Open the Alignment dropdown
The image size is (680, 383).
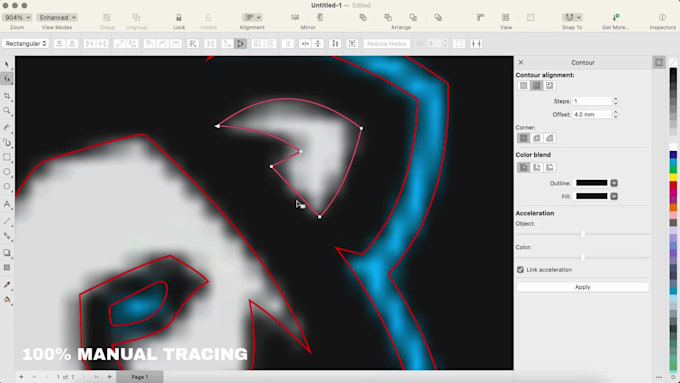[252, 17]
